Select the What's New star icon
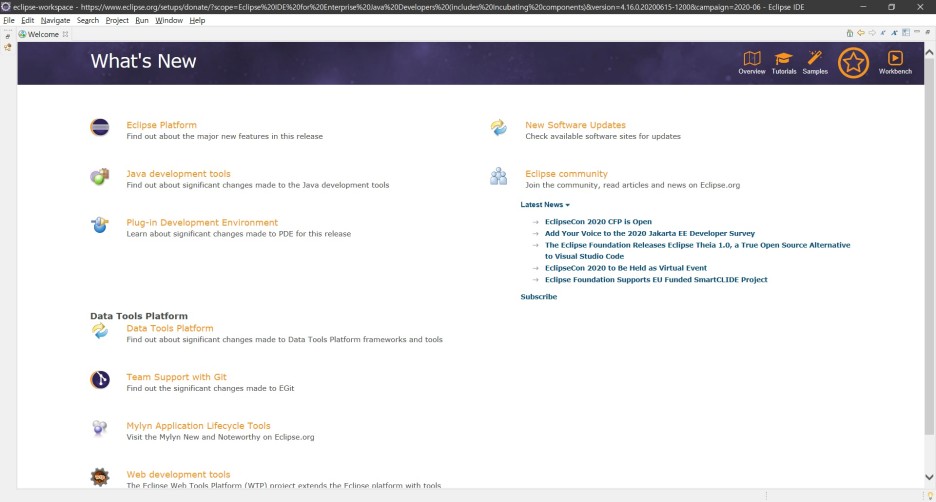This screenshot has width=936, height=502. 853,63
